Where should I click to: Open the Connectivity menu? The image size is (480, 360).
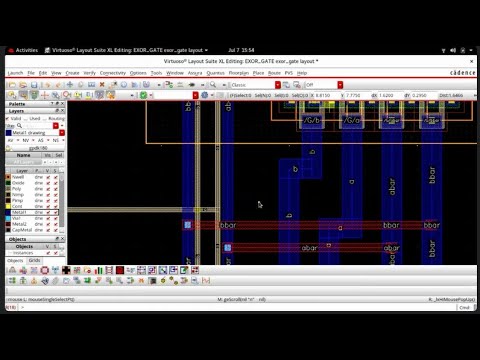(x=113, y=73)
